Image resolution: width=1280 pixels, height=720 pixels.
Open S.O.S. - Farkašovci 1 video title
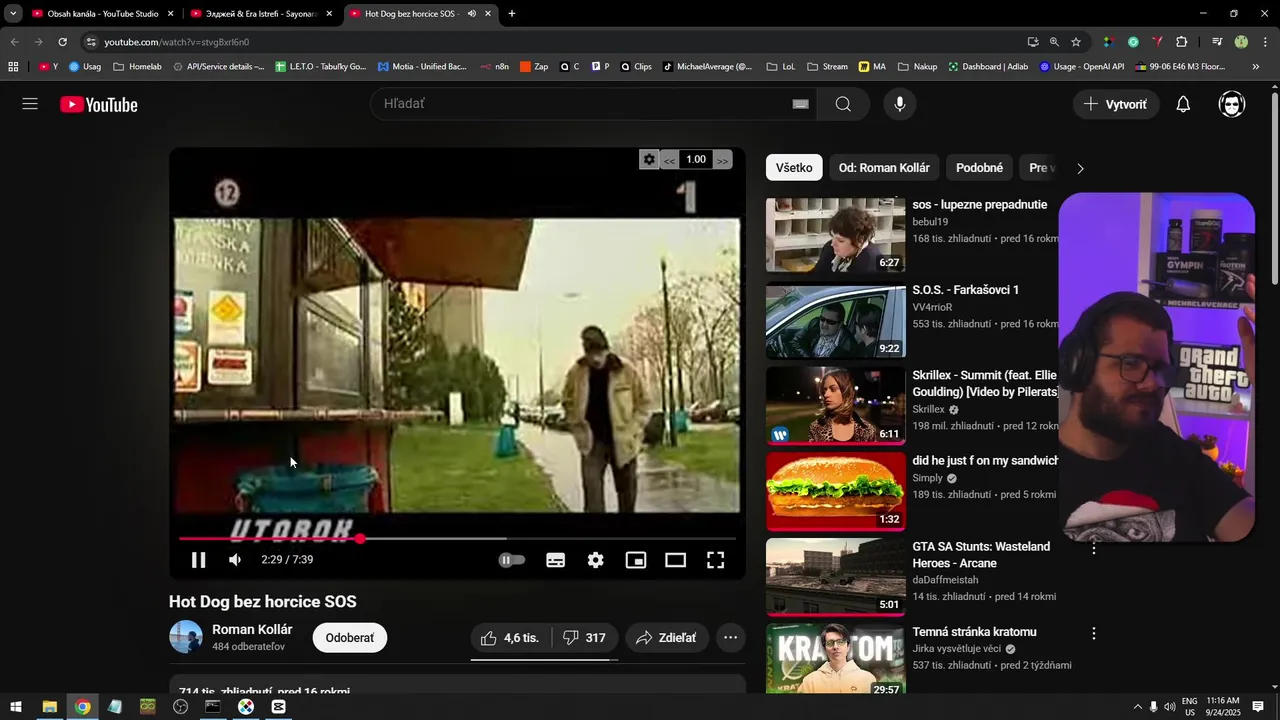tap(965, 290)
